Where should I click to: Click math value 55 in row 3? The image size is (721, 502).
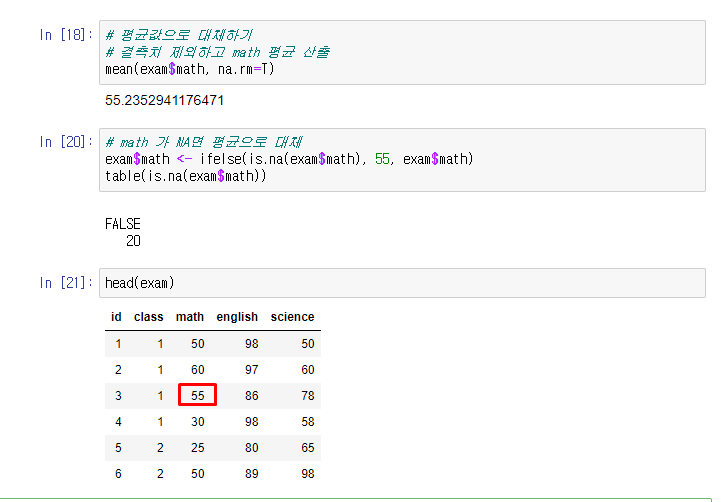pos(198,395)
